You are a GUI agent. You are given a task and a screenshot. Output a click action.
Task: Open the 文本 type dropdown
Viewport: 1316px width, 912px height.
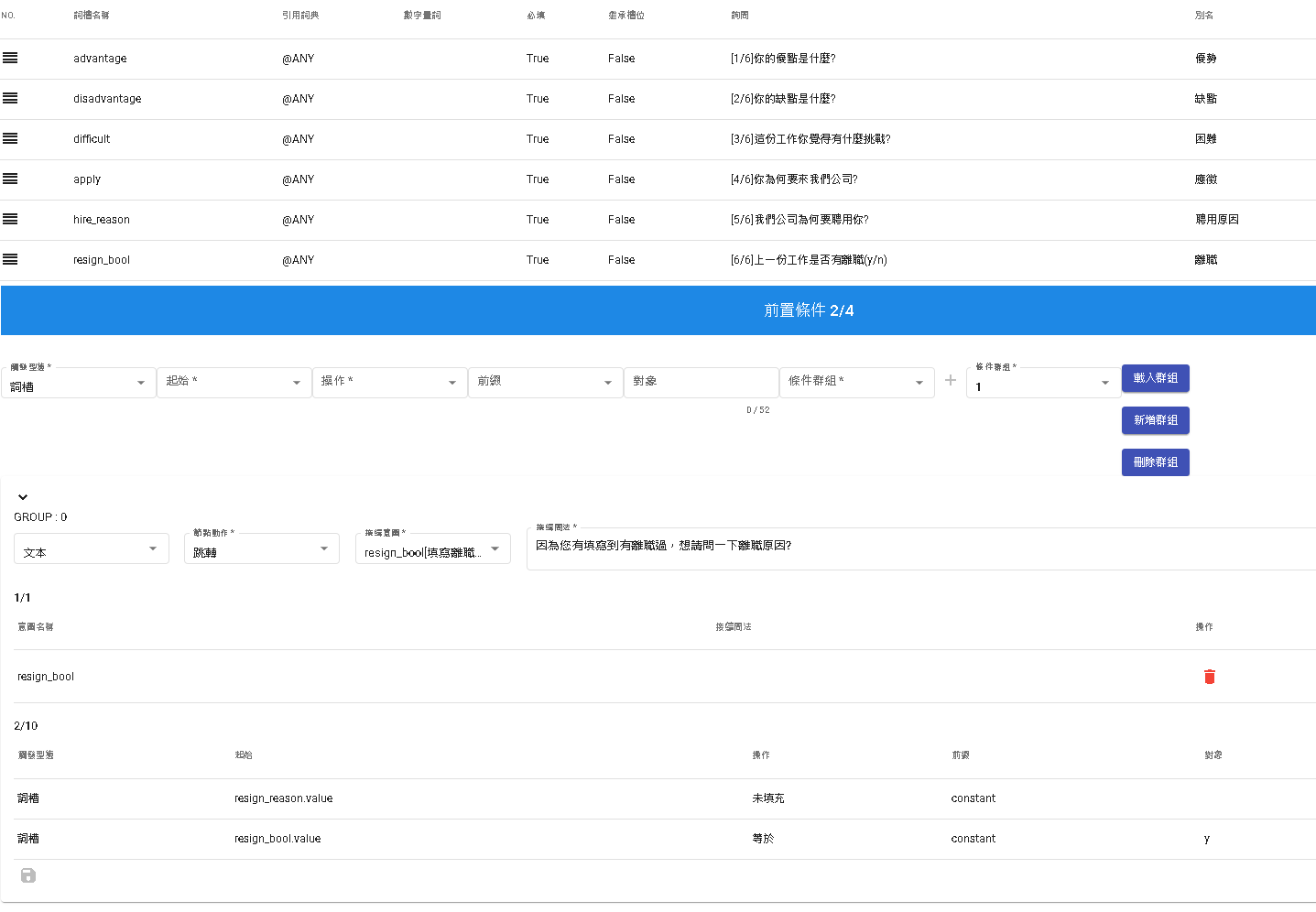tap(92, 548)
